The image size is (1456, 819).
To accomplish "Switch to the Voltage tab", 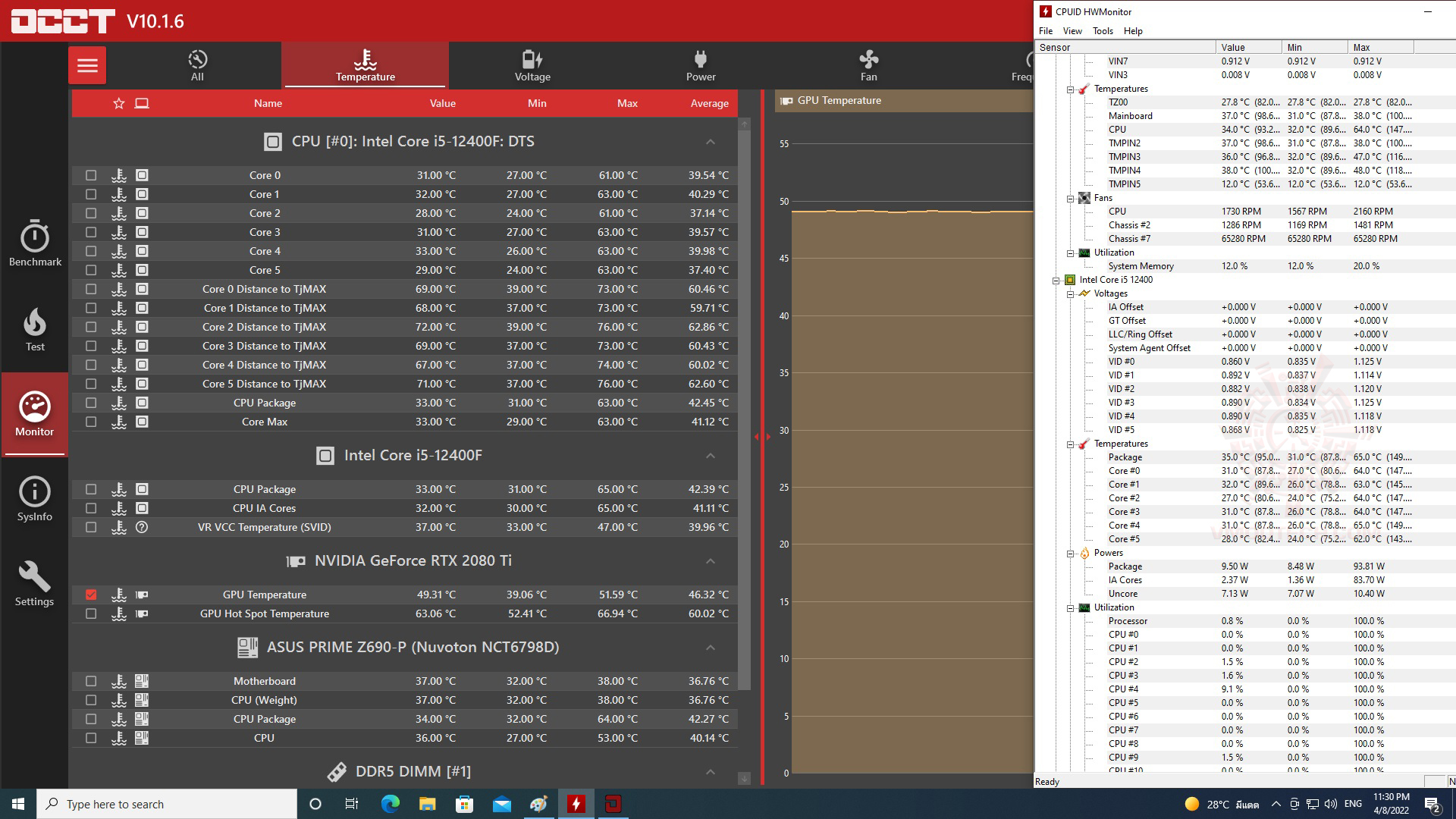I will click(532, 65).
